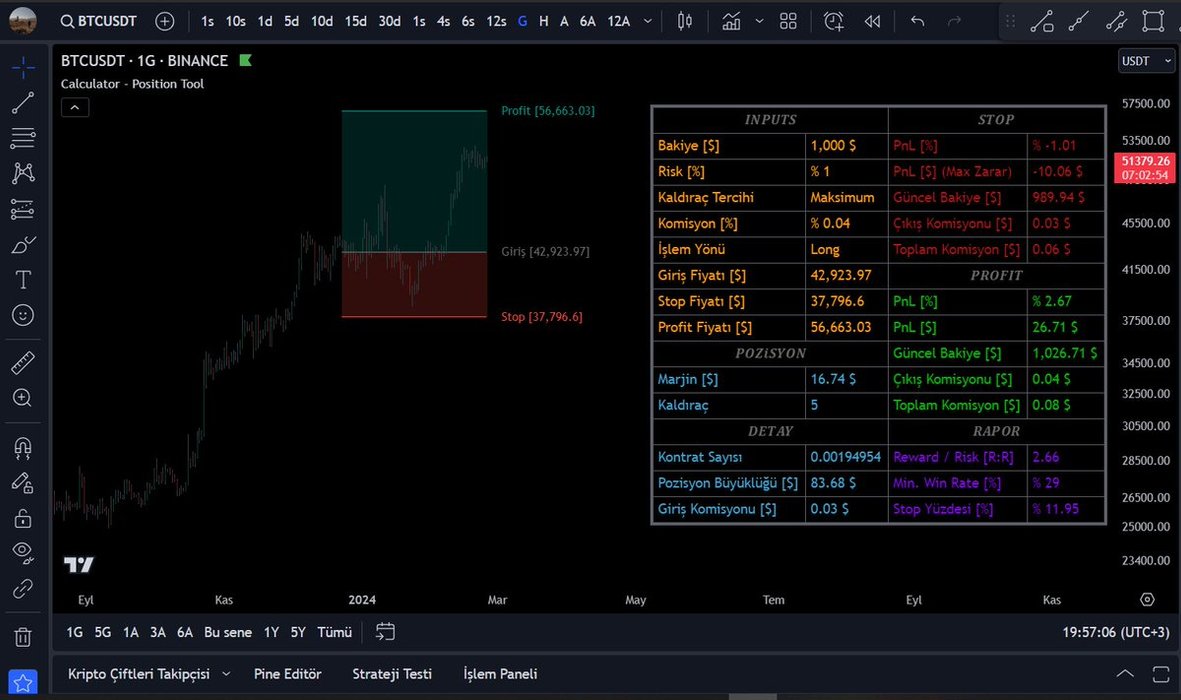Screen dimensions: 1181x700
Task: Expand the indicator favorites dropdown arrow
Action: click(x=759, y=21)
